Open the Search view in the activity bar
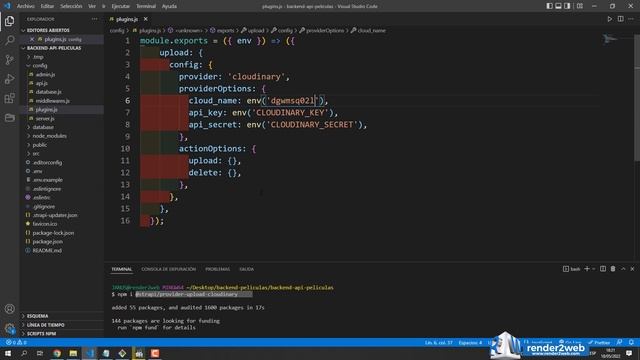Image resolution: width=640 pixels, height=360 pixels. 9,40
